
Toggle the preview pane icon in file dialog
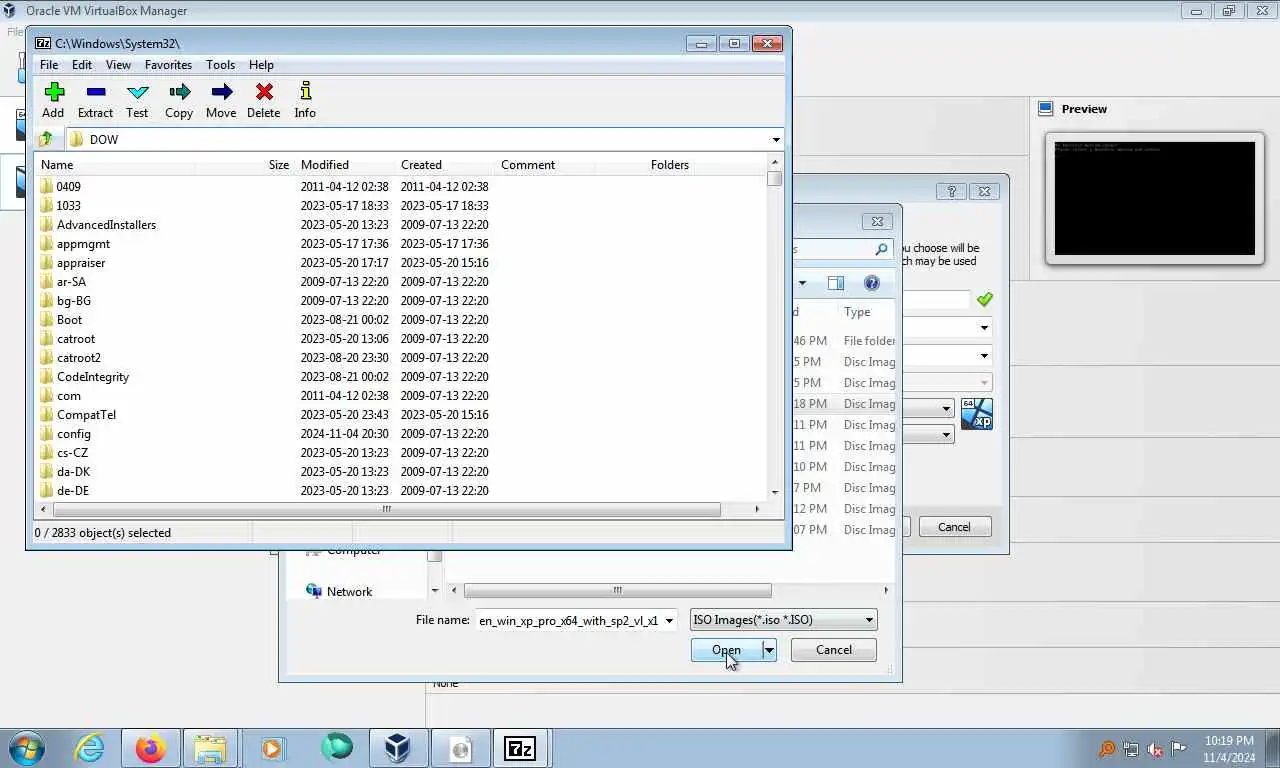836,283
